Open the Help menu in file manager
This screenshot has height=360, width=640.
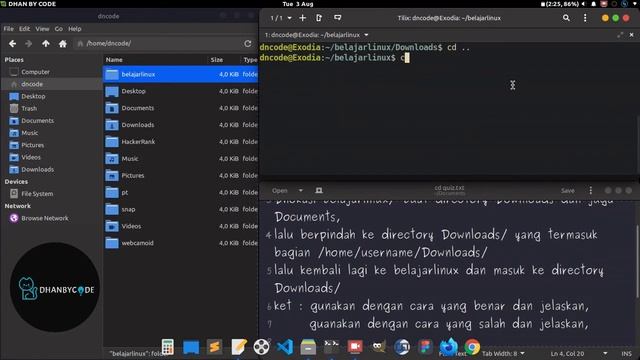coord(75,29)
